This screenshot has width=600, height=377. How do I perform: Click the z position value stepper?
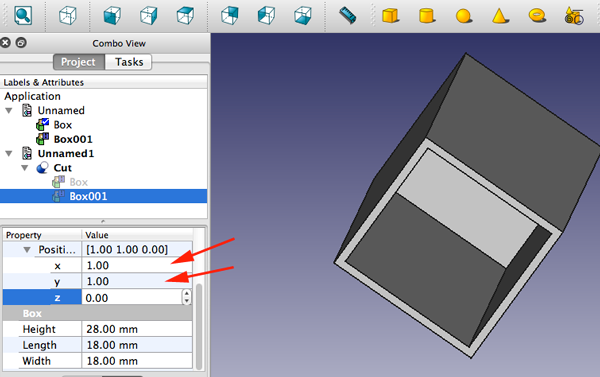[186, 297]
